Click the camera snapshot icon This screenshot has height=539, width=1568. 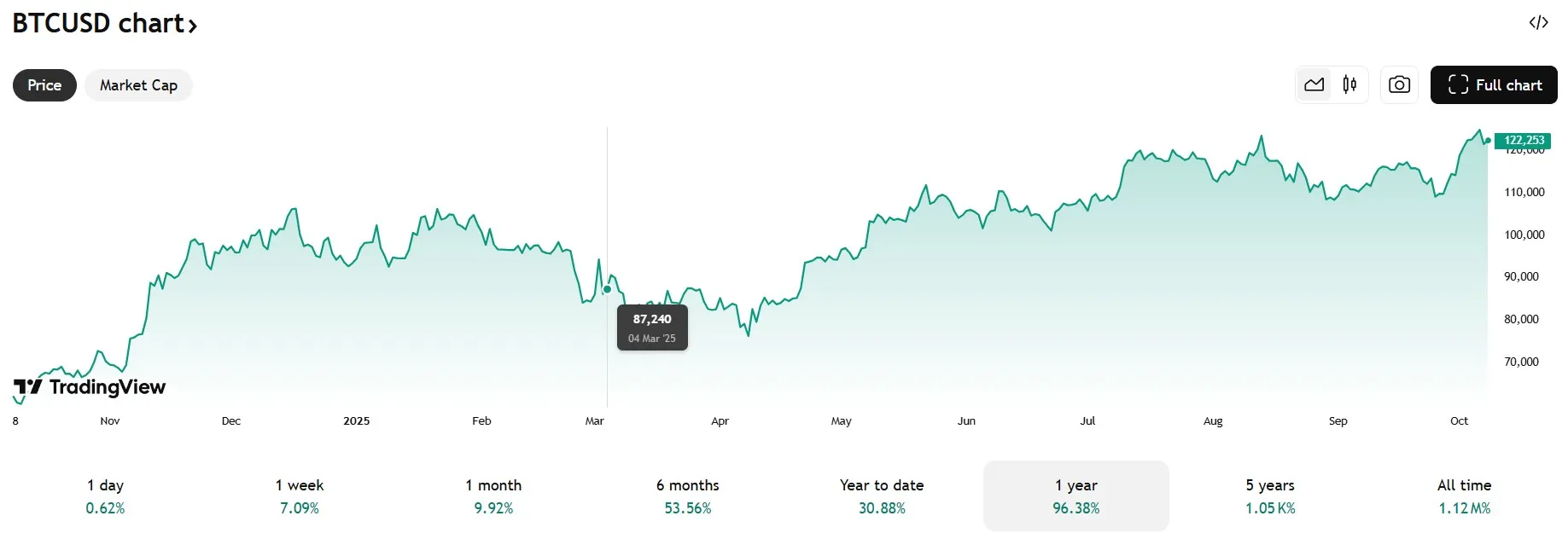pos(1398,84)
